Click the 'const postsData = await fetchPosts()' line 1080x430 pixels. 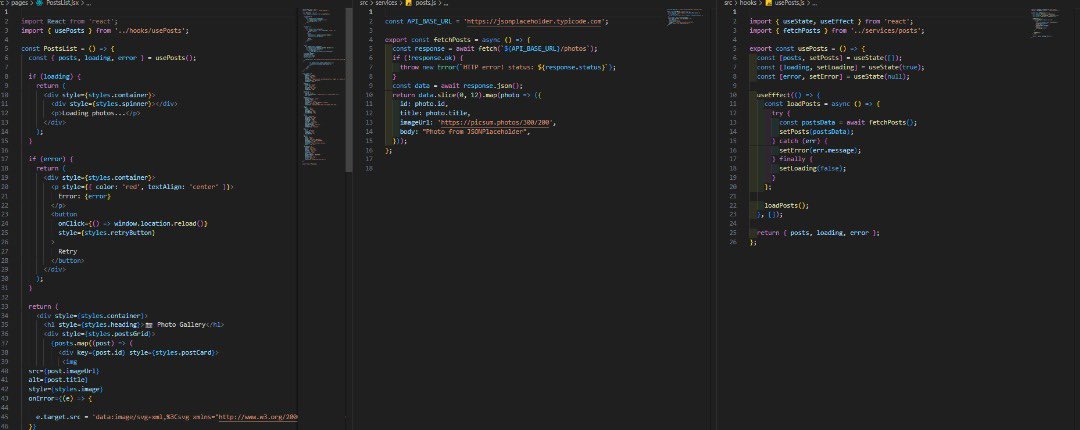pyautogui.click(x=849, y=123)
